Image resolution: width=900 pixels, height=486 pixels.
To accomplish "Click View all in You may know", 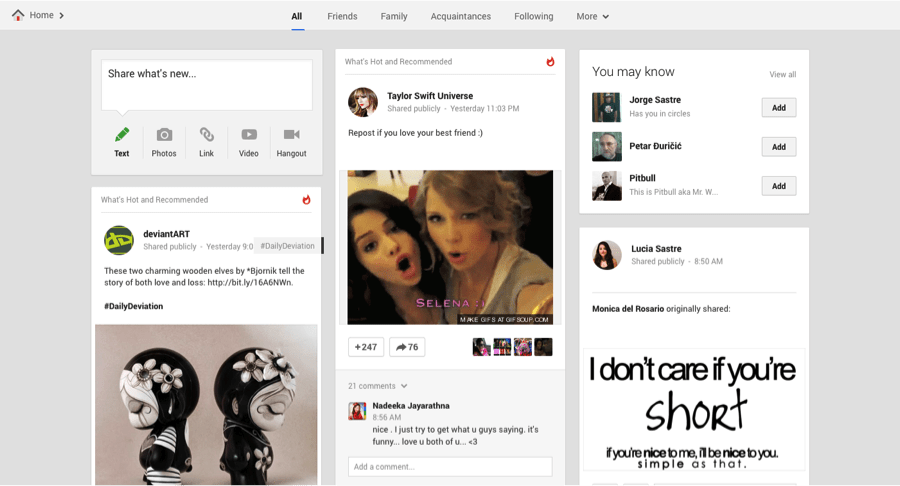I will (782, 75).
